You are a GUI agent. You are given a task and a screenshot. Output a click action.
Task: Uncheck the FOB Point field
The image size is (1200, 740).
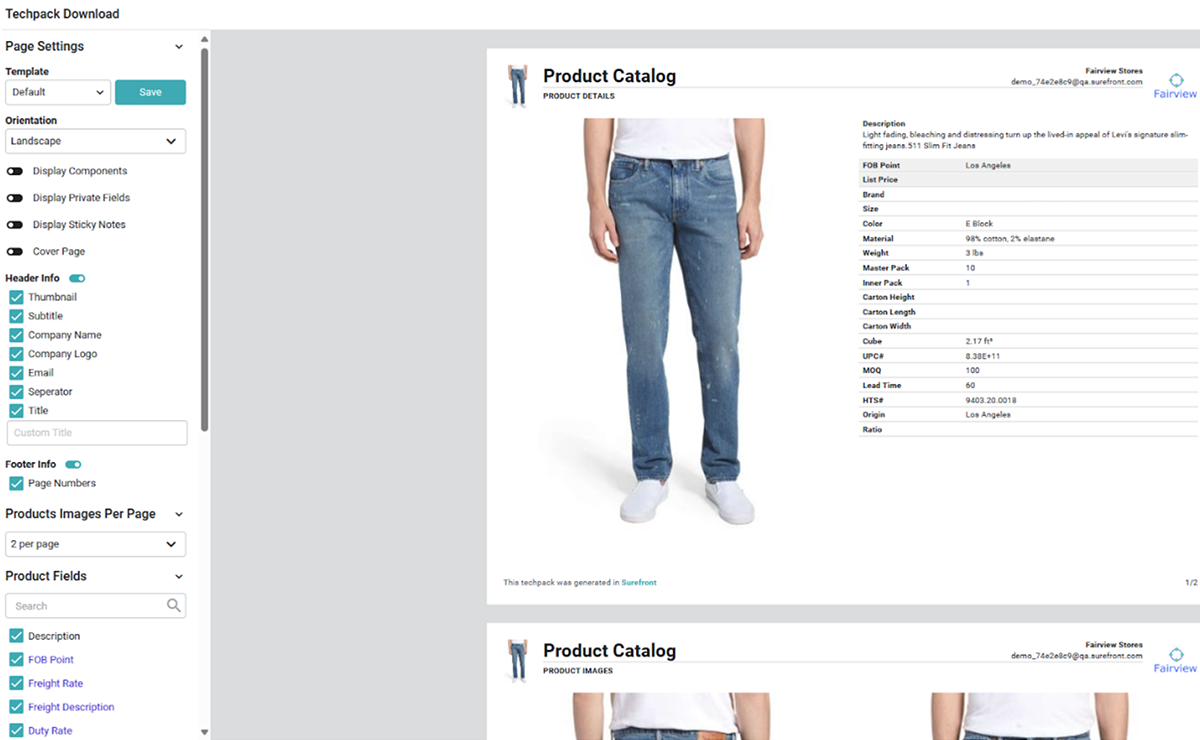[14, 659]
